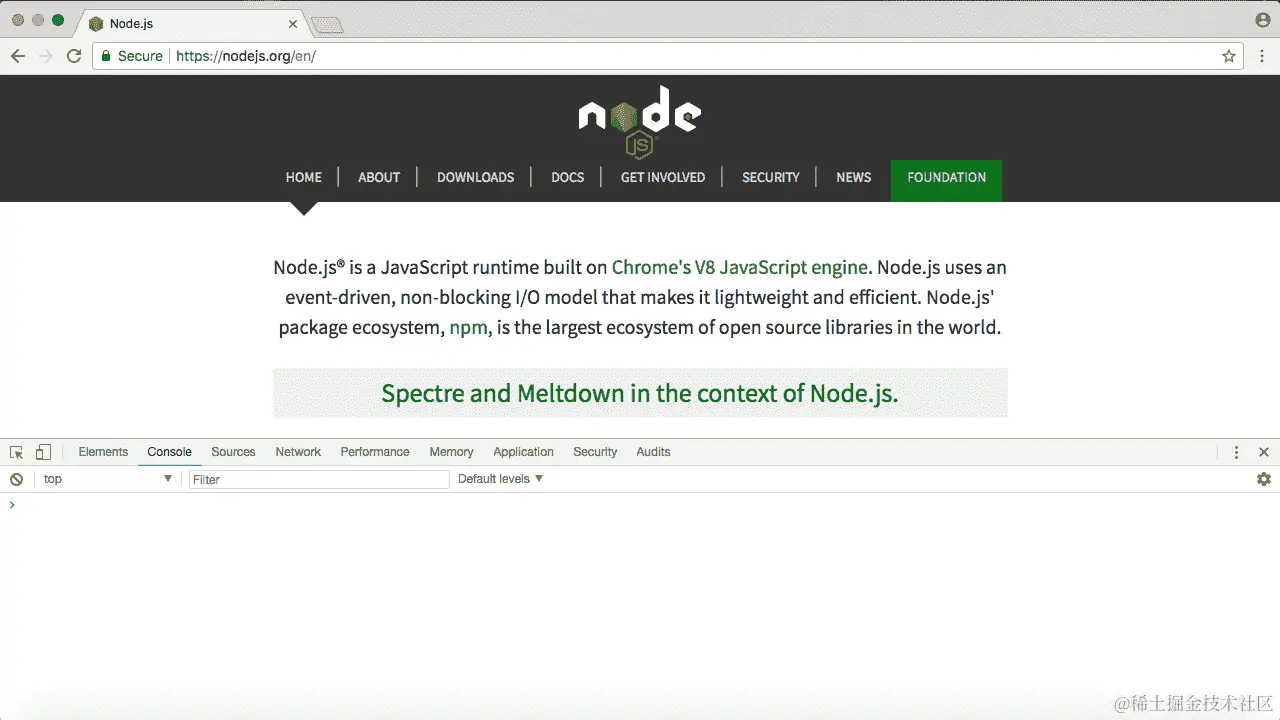Open the top execution context dropdown
This screenshot has width=1280, height=720.
coord(107,479)
